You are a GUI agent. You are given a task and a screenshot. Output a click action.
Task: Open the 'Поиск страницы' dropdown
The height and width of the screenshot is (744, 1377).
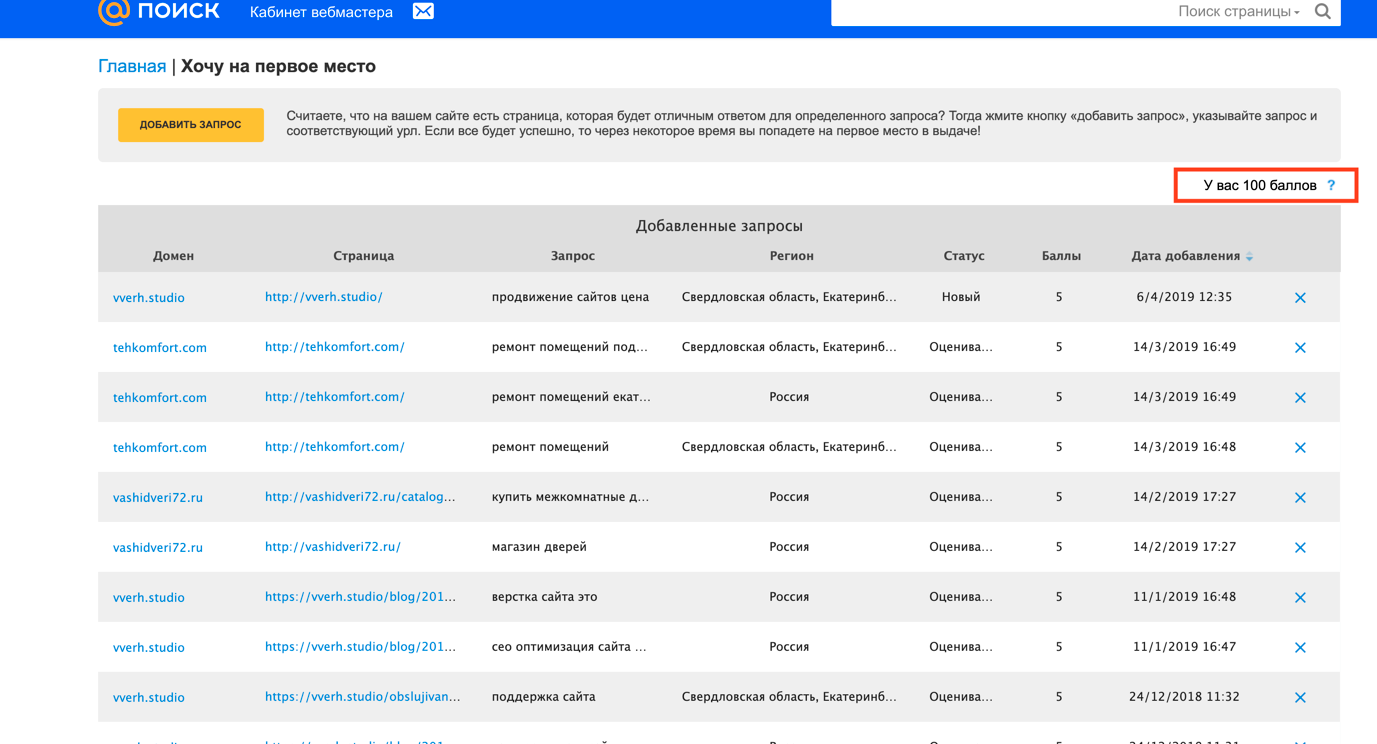[x=1239, y=12]
